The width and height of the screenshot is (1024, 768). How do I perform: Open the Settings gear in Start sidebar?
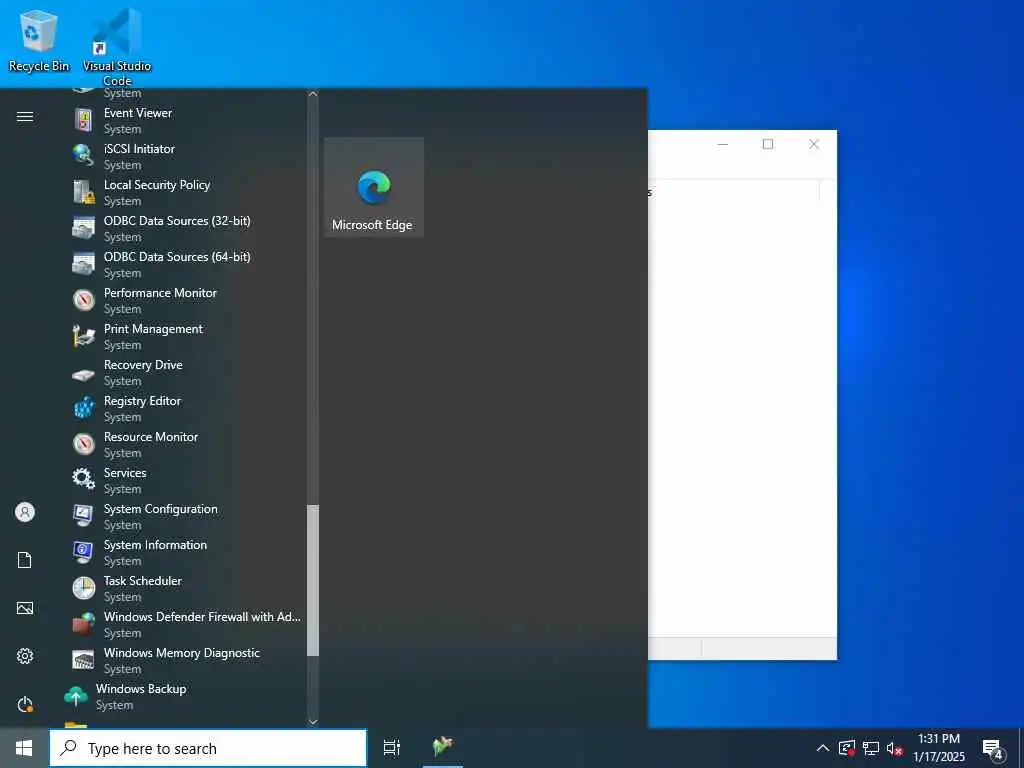(25, 656)
